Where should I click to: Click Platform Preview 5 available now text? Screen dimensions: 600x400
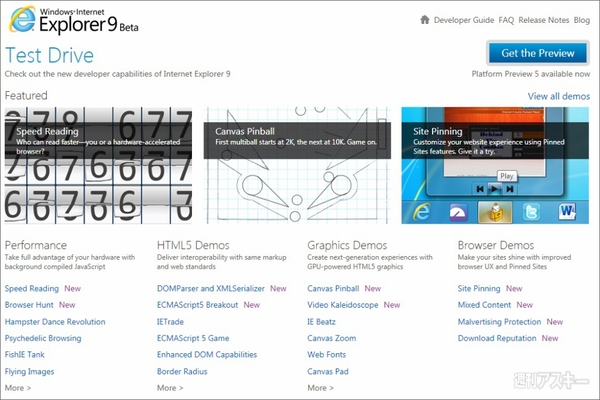[x=531, y=74]
